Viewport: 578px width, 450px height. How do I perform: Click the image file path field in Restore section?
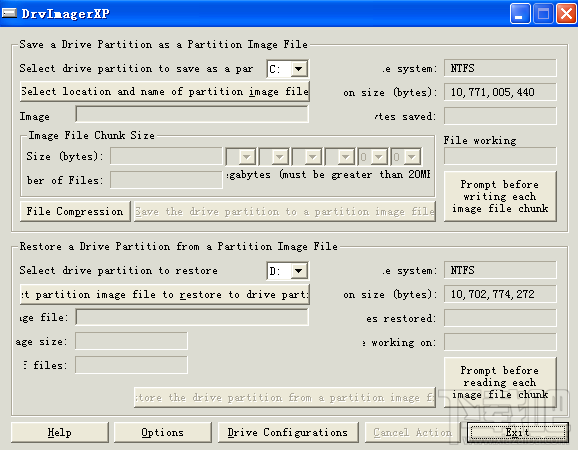tap(192, 317)
